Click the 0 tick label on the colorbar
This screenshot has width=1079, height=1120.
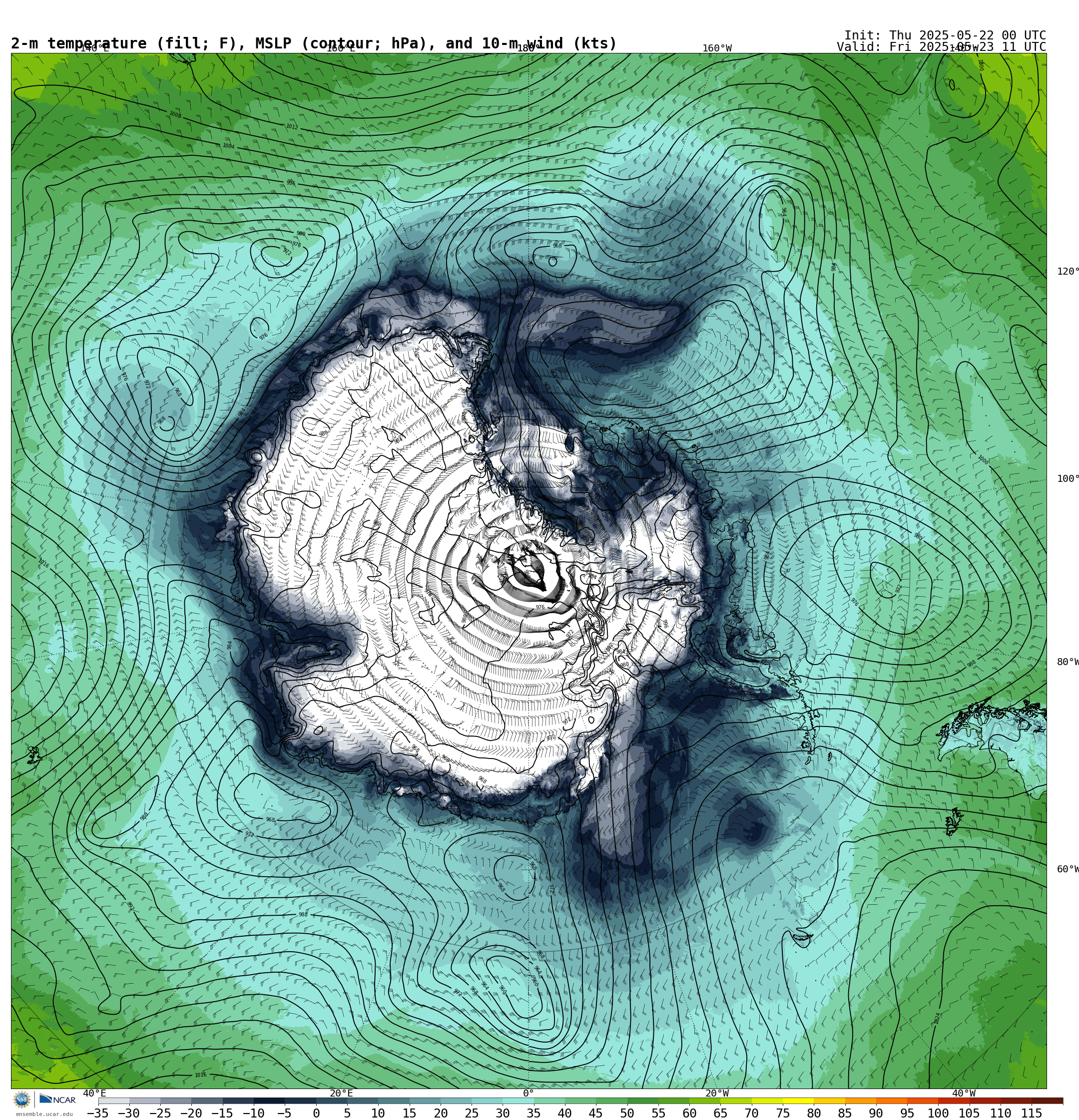pos(316,1113)
